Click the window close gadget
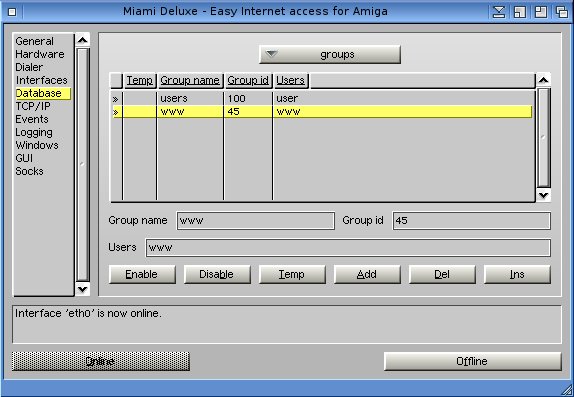 click(x=12, y=12)
